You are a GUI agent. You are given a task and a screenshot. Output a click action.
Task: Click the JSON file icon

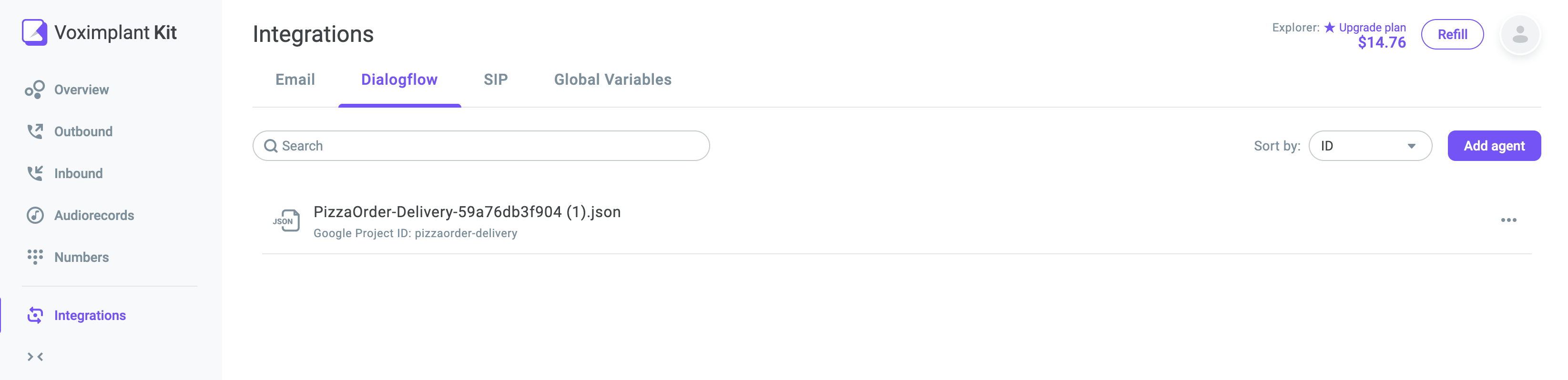point(286,220)
